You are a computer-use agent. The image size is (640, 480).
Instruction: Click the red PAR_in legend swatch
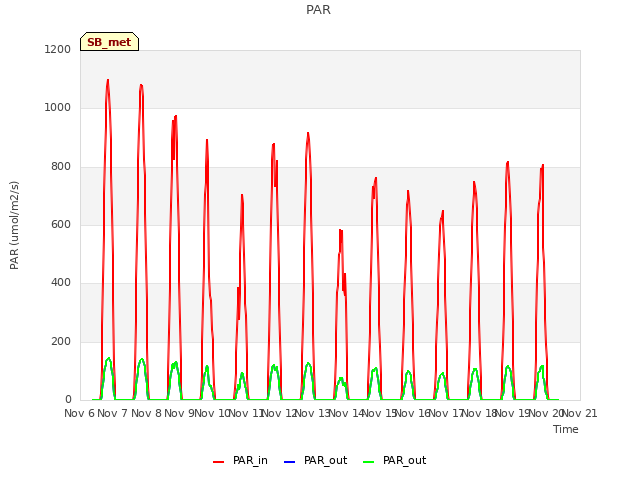coord(218,461)
